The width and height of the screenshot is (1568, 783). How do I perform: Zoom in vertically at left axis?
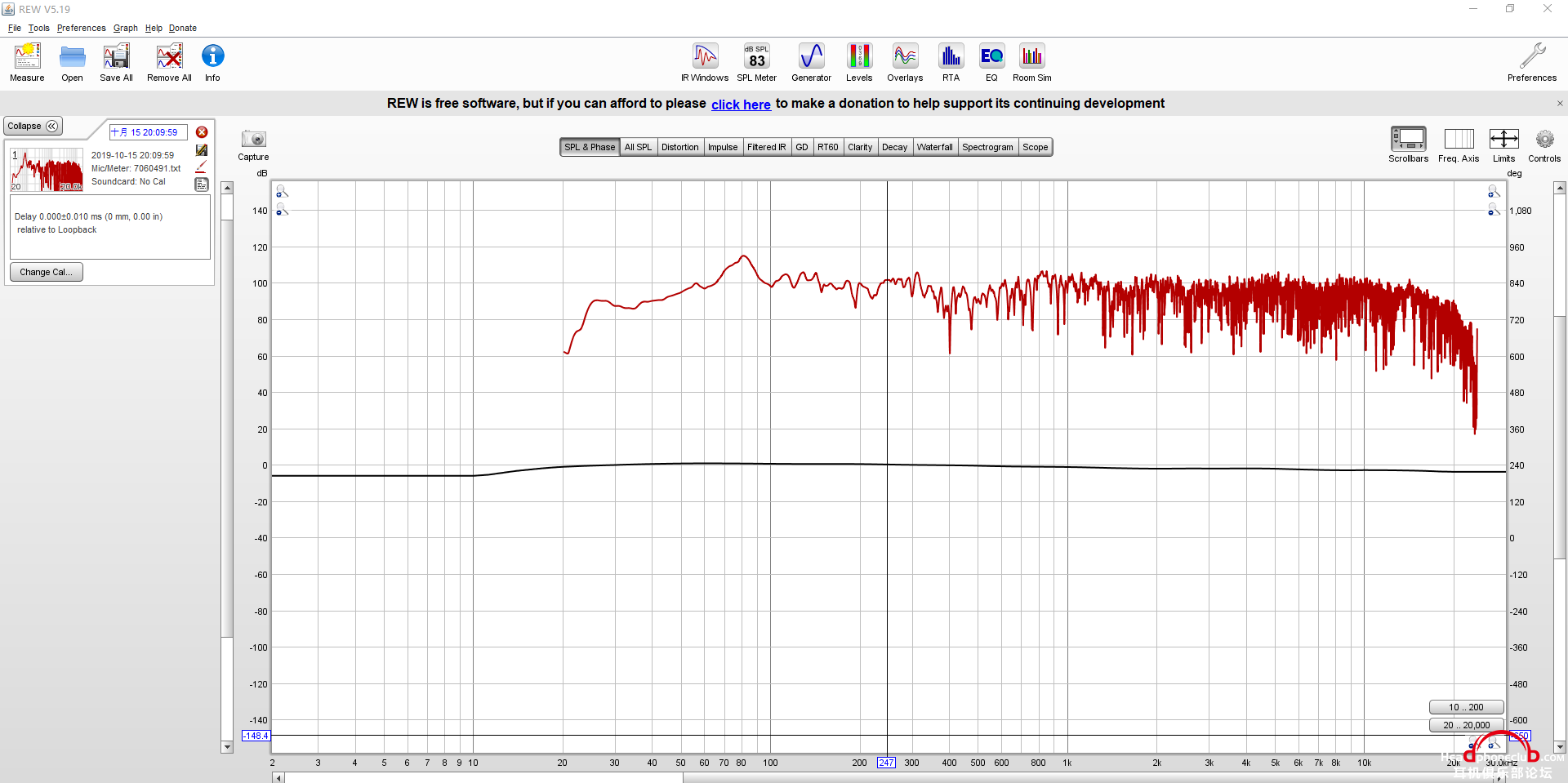pyautogui.click(x=281, y=191)
